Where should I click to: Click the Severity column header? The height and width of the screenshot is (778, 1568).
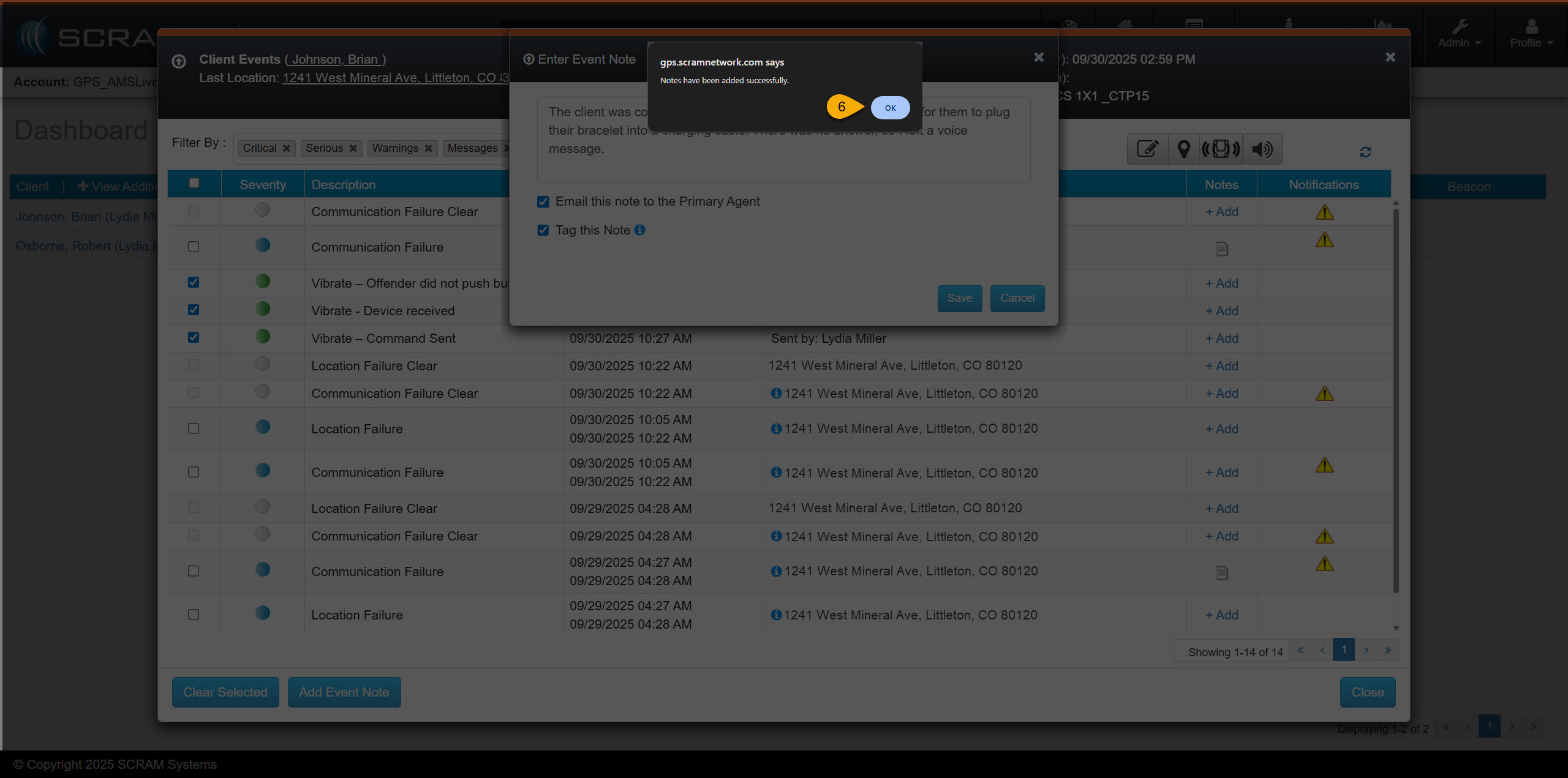pyautogui.click(x=263, y=184)
